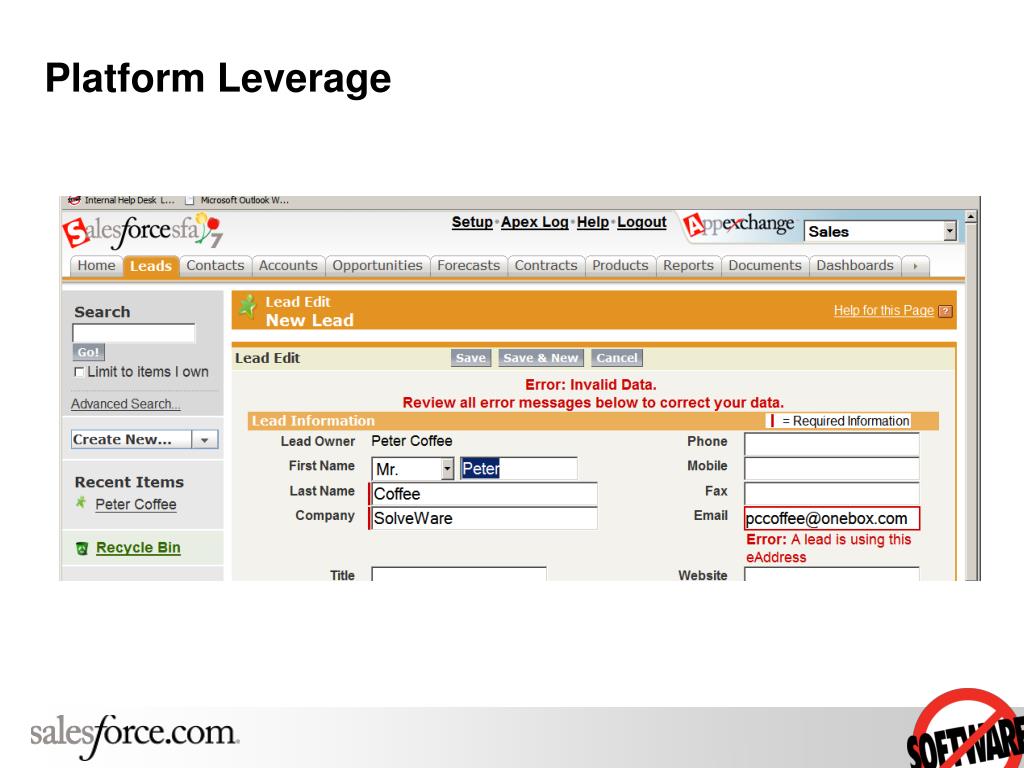1024x768 pixels.
Task: Click the Logout link
Action: (642, 222)
